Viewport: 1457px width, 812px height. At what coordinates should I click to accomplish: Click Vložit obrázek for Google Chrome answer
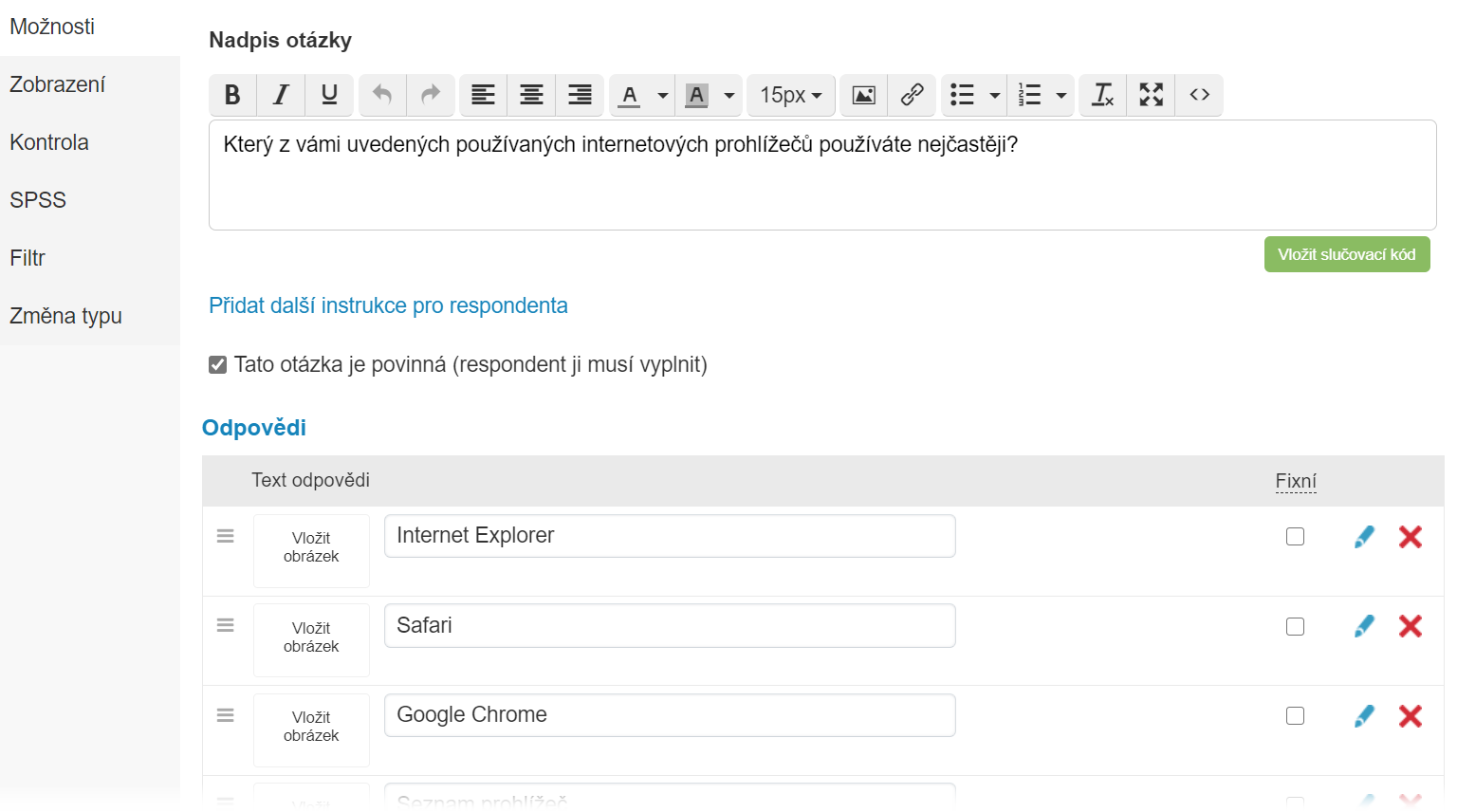(x=311, y=729)
